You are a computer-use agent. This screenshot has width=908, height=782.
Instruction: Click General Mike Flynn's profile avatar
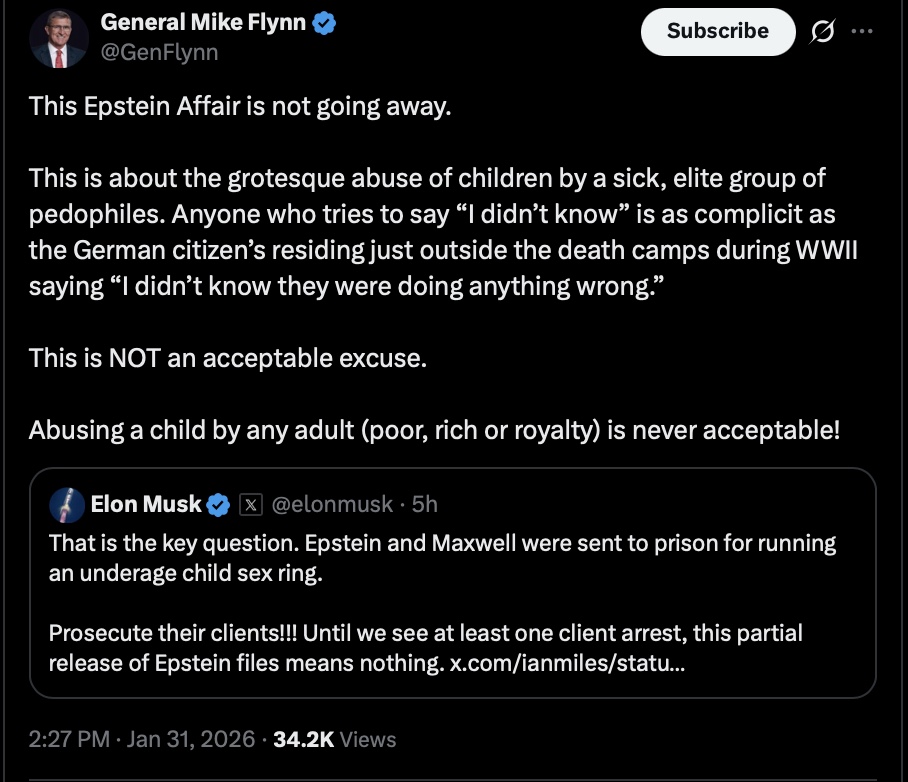click(59, 38)
